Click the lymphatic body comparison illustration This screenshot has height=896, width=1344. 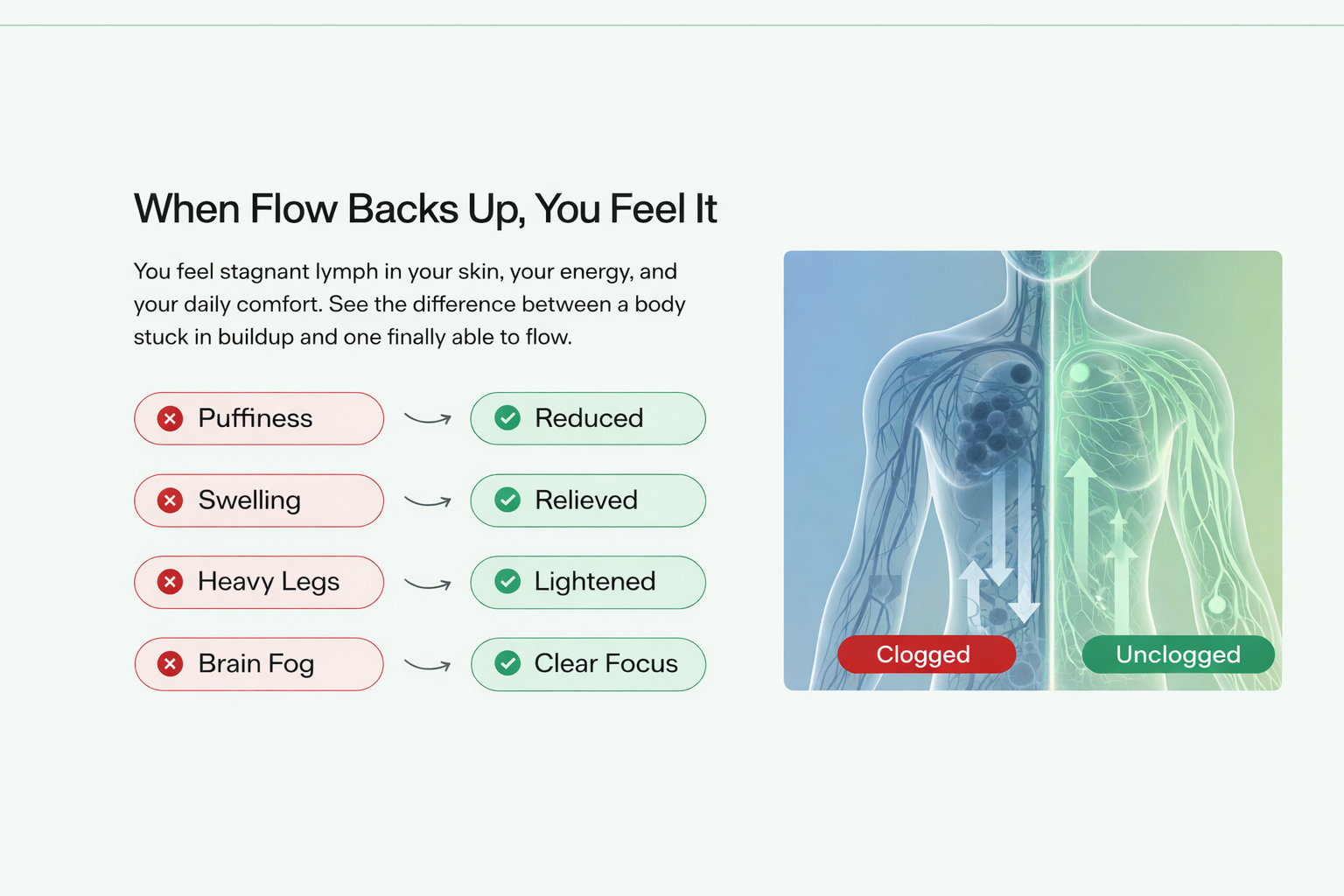point(1032,437)
